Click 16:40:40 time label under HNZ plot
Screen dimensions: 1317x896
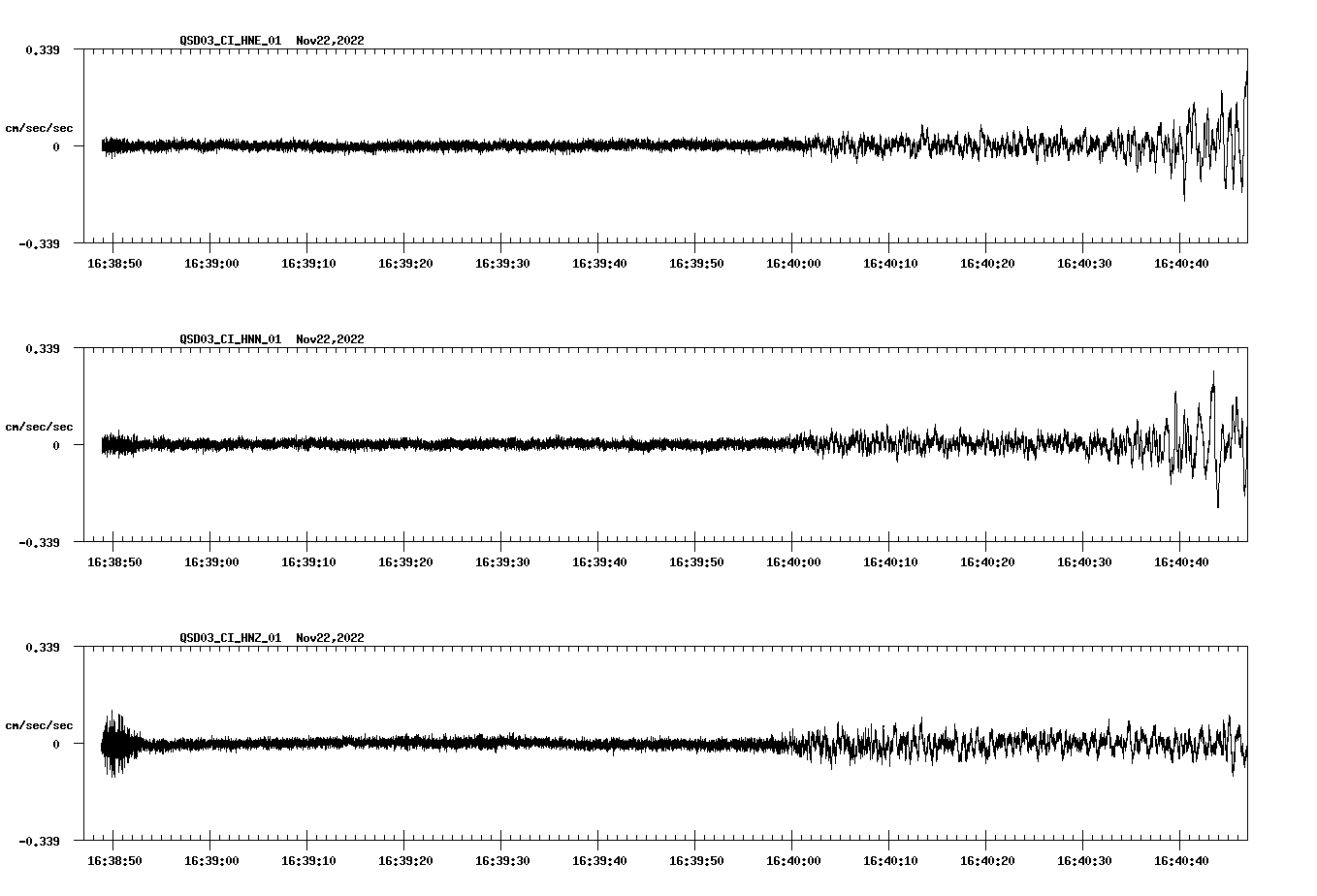1181,861
